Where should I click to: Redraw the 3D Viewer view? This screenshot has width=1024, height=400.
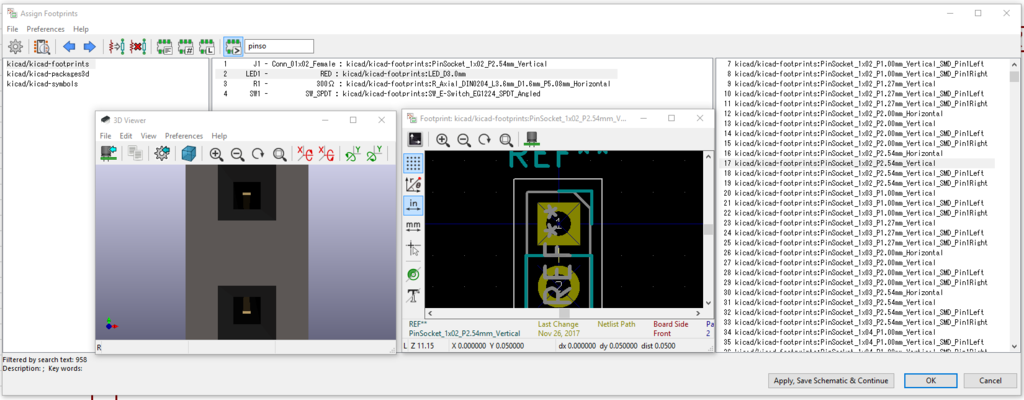click(x=258, y=154)
